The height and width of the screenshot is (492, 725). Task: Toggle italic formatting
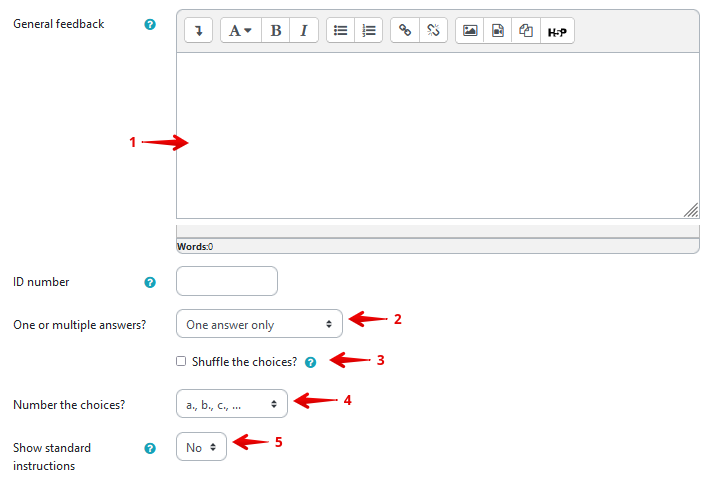[304, 31]
